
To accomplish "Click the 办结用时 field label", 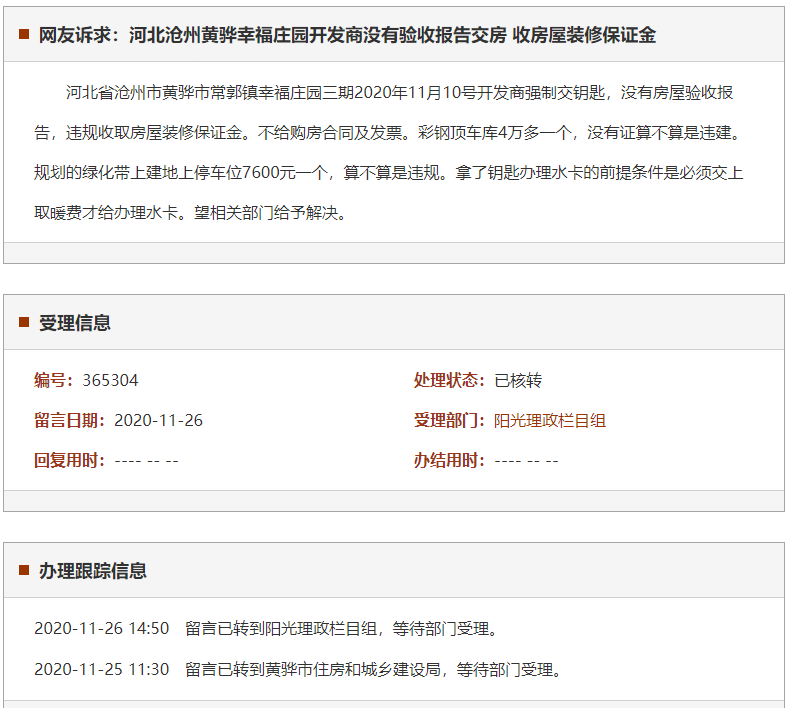I will coord(452,460).
